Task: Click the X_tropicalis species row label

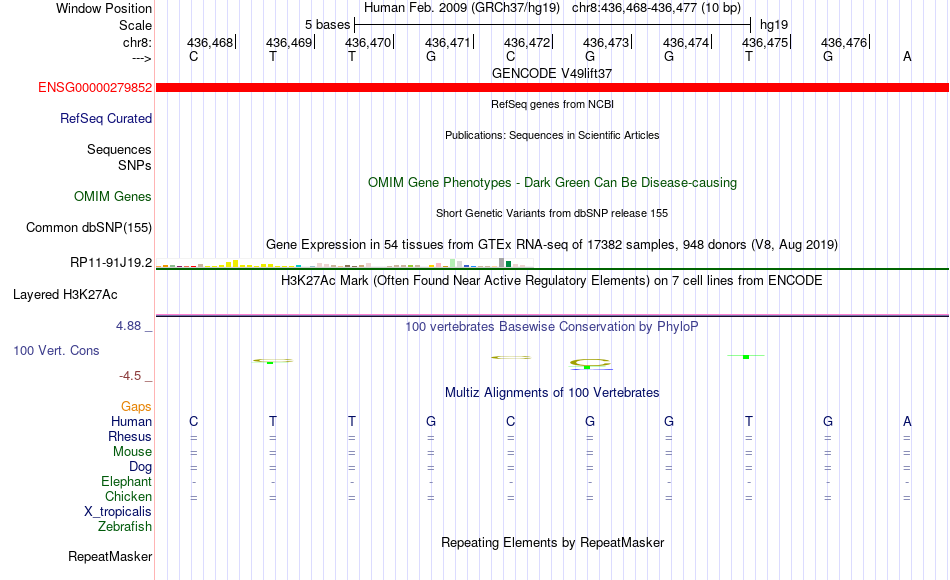Action: point(118,512)
